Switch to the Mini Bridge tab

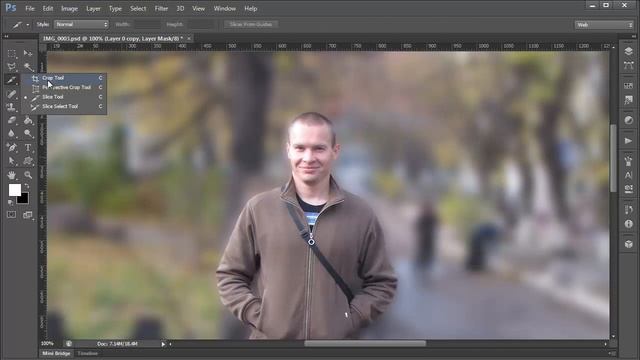(56, 353)
